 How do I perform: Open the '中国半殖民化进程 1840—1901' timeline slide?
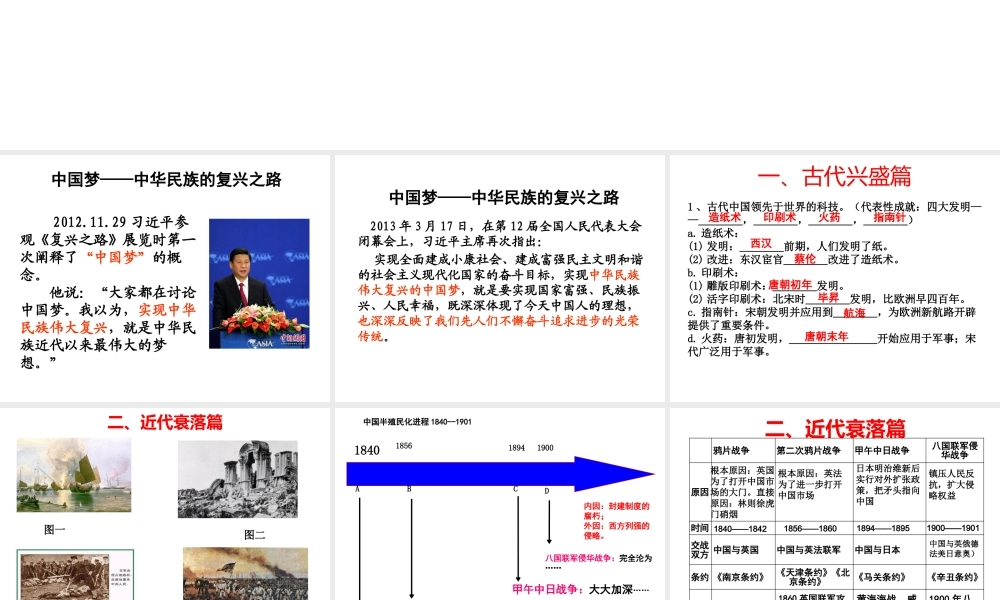point(499,504)
